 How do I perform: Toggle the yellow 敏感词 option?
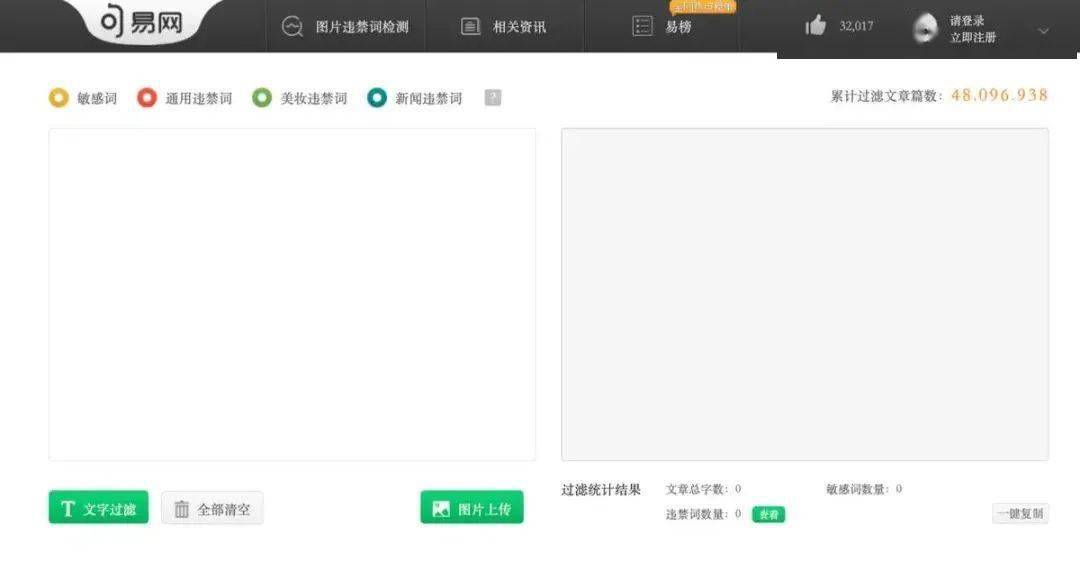pos(59,98)
